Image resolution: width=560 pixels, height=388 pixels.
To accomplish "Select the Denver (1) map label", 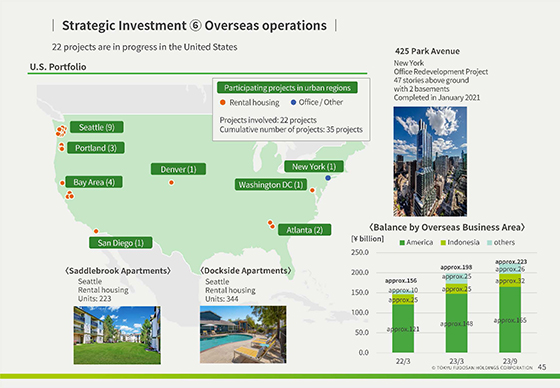I will click(178, 169).
